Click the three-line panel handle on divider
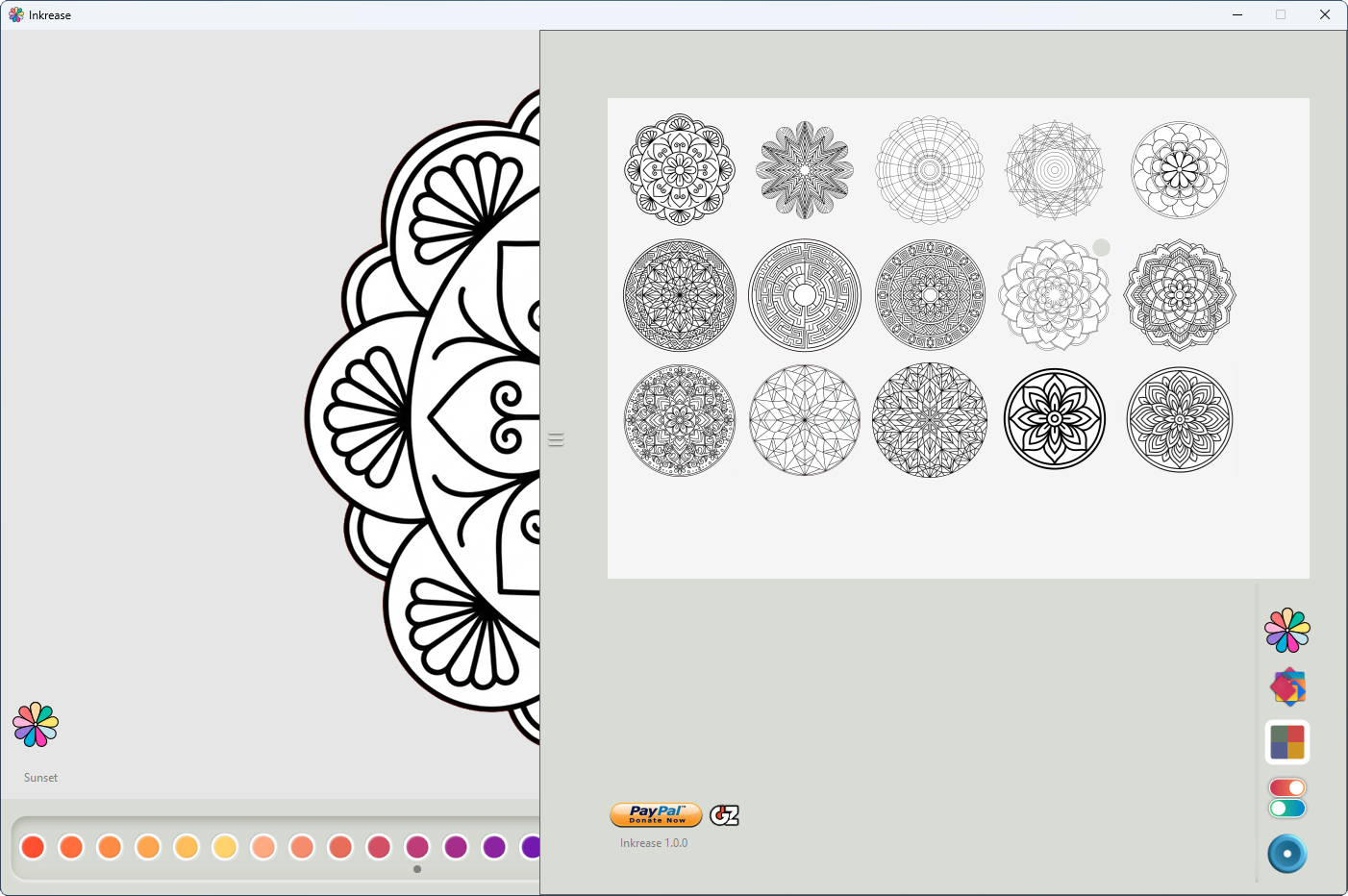Viewport: 1348px width, 896px height. (x=556, y=440)
